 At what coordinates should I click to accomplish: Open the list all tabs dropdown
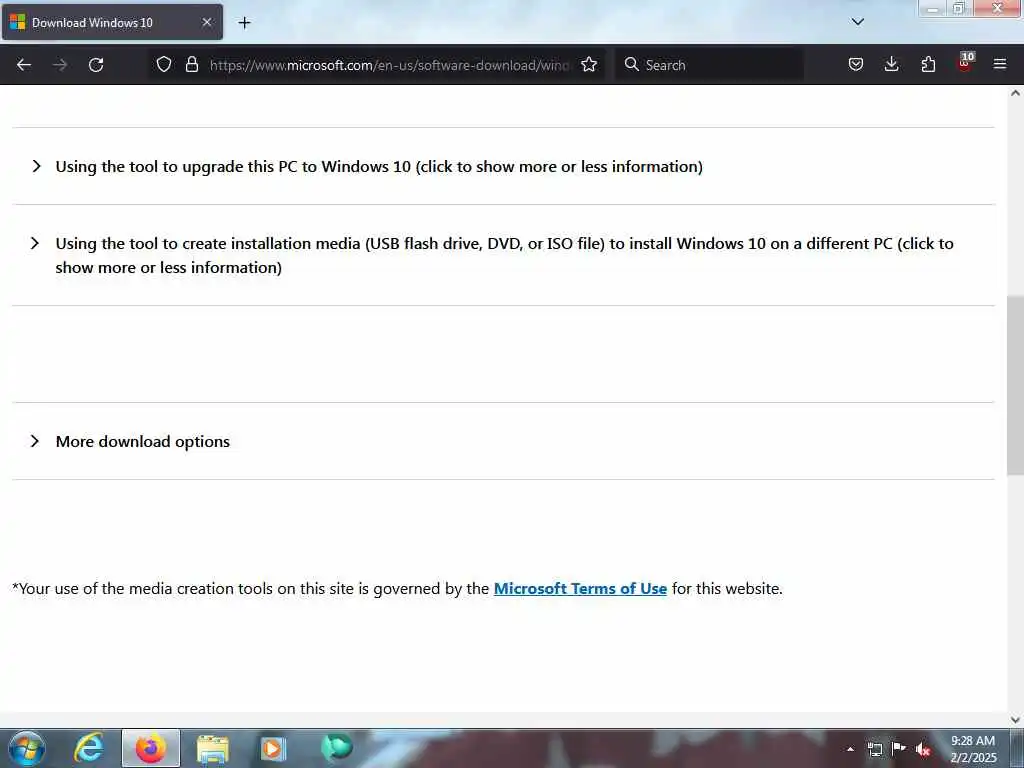tap(857, 22)
